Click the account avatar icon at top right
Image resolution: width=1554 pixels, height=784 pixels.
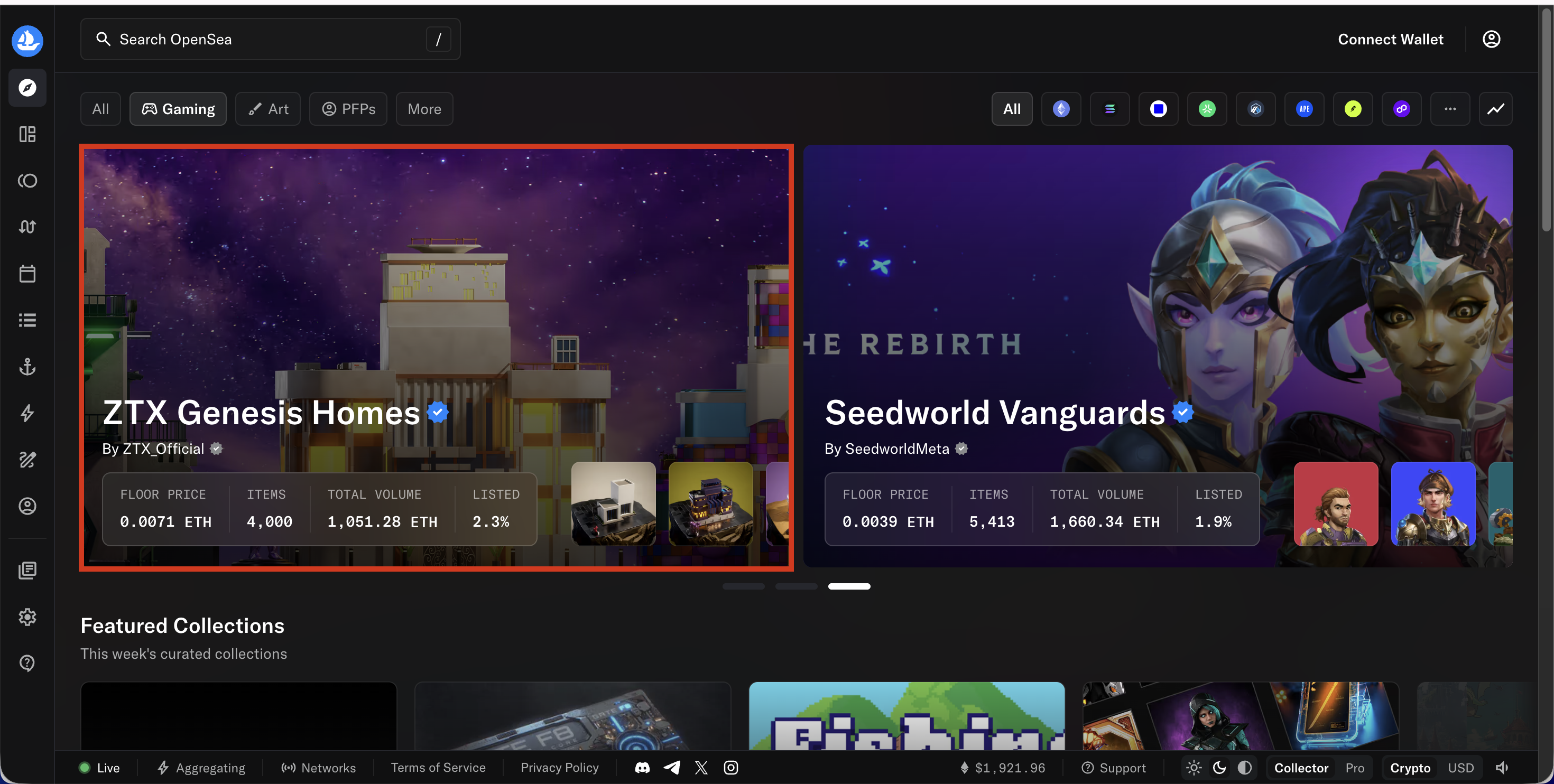[x=1491, y=39]
